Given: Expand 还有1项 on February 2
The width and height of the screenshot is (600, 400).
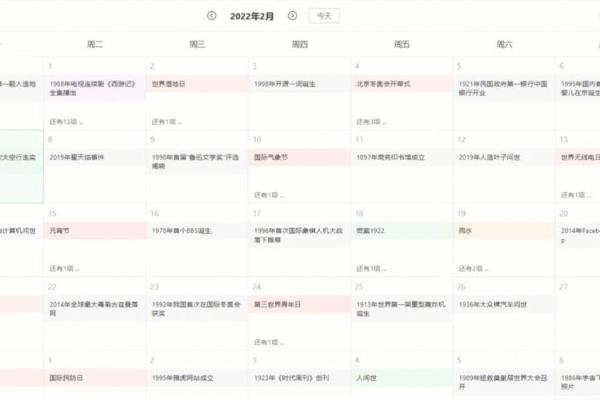Looking at the screenshot, I should (167, 122).
